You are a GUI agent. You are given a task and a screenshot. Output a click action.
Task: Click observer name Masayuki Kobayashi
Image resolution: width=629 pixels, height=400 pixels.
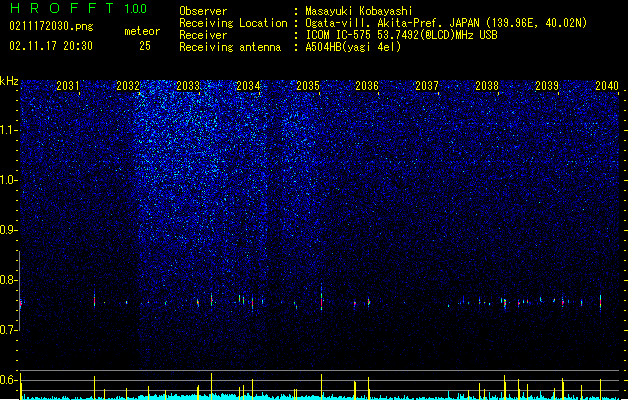[x=359, y=11]
